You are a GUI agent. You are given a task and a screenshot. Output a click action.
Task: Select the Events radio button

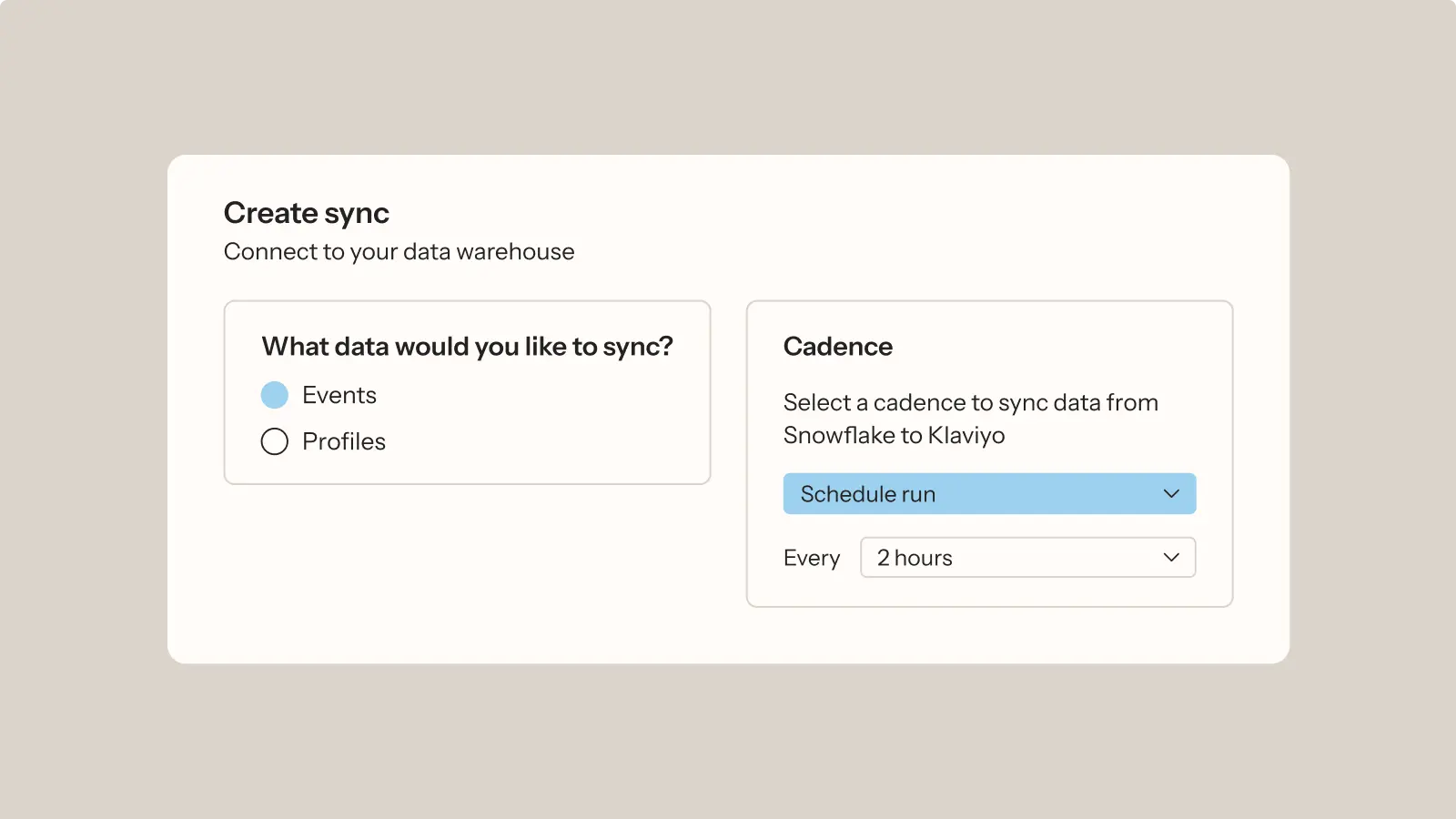point(275,395)
